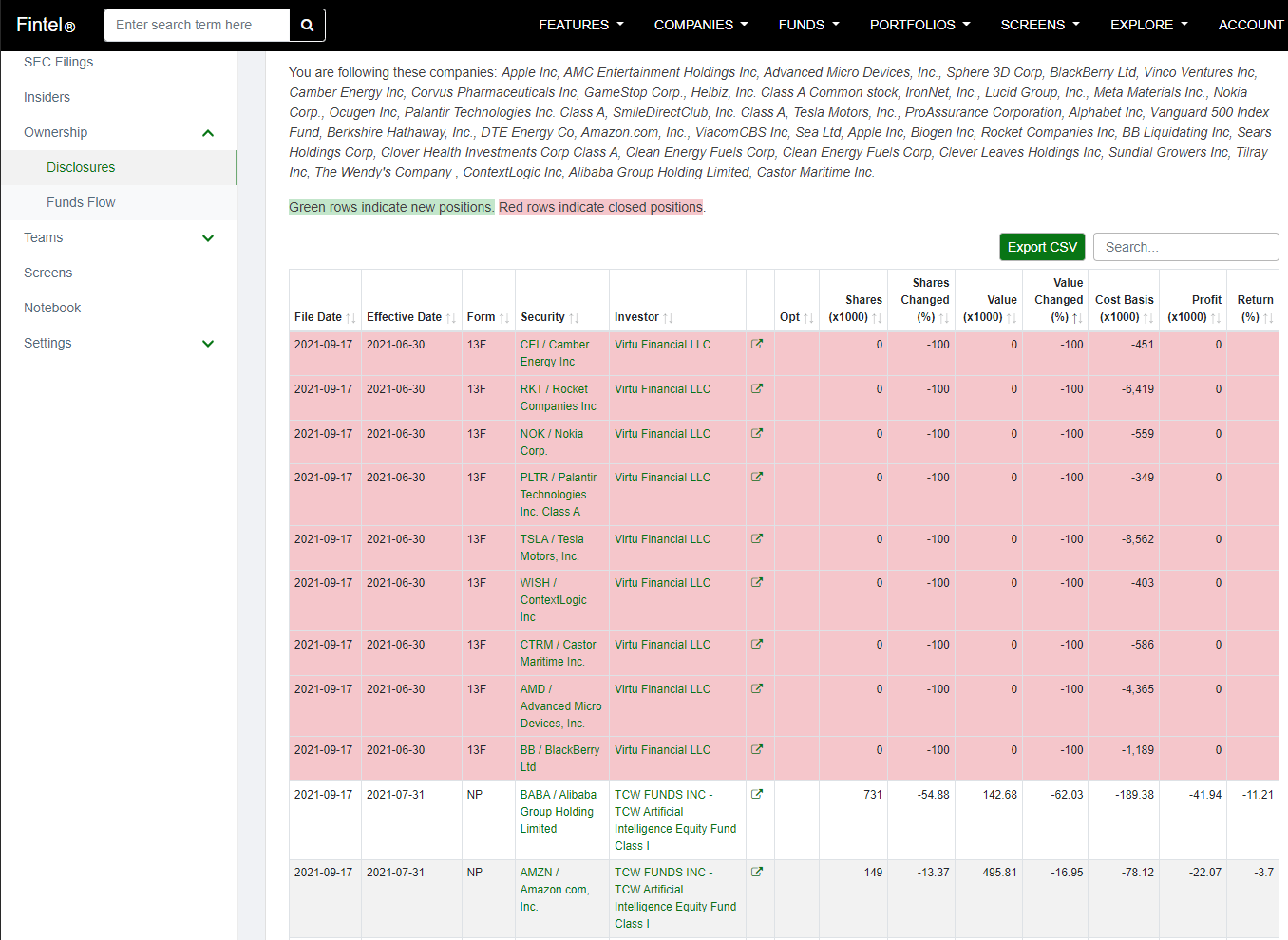Open external link icon for Alibaba row
Image resolution: width=1288 pixels, height=940 pixels.
tap(757, 794)
